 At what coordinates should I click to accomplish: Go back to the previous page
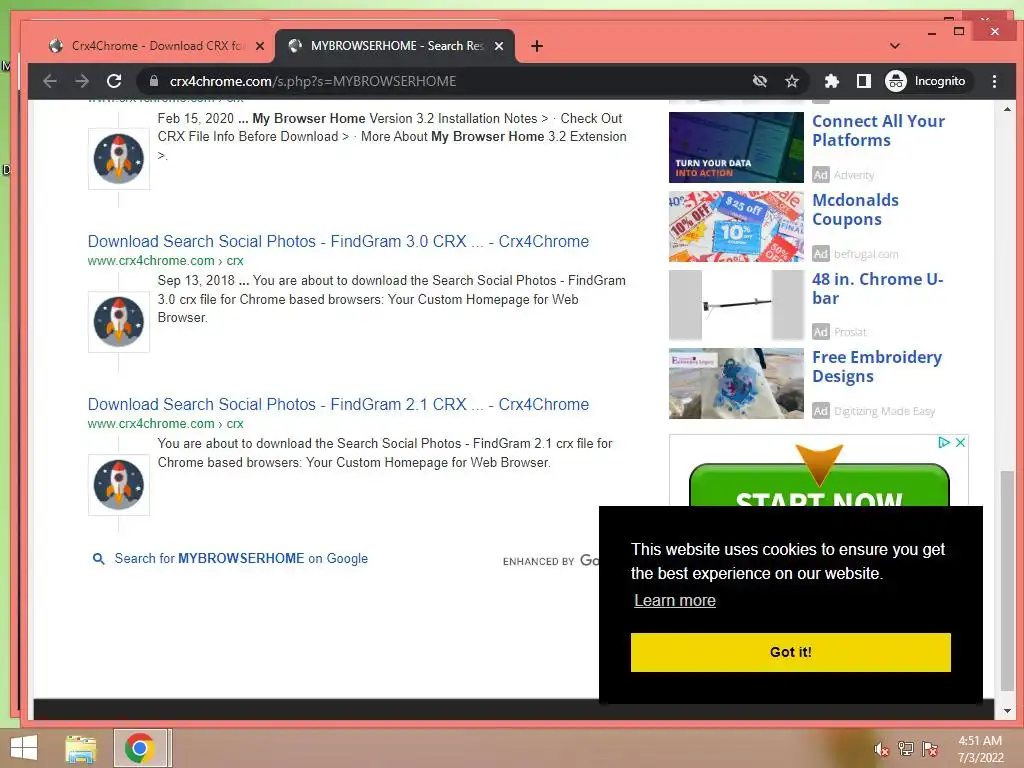(50, 81)
